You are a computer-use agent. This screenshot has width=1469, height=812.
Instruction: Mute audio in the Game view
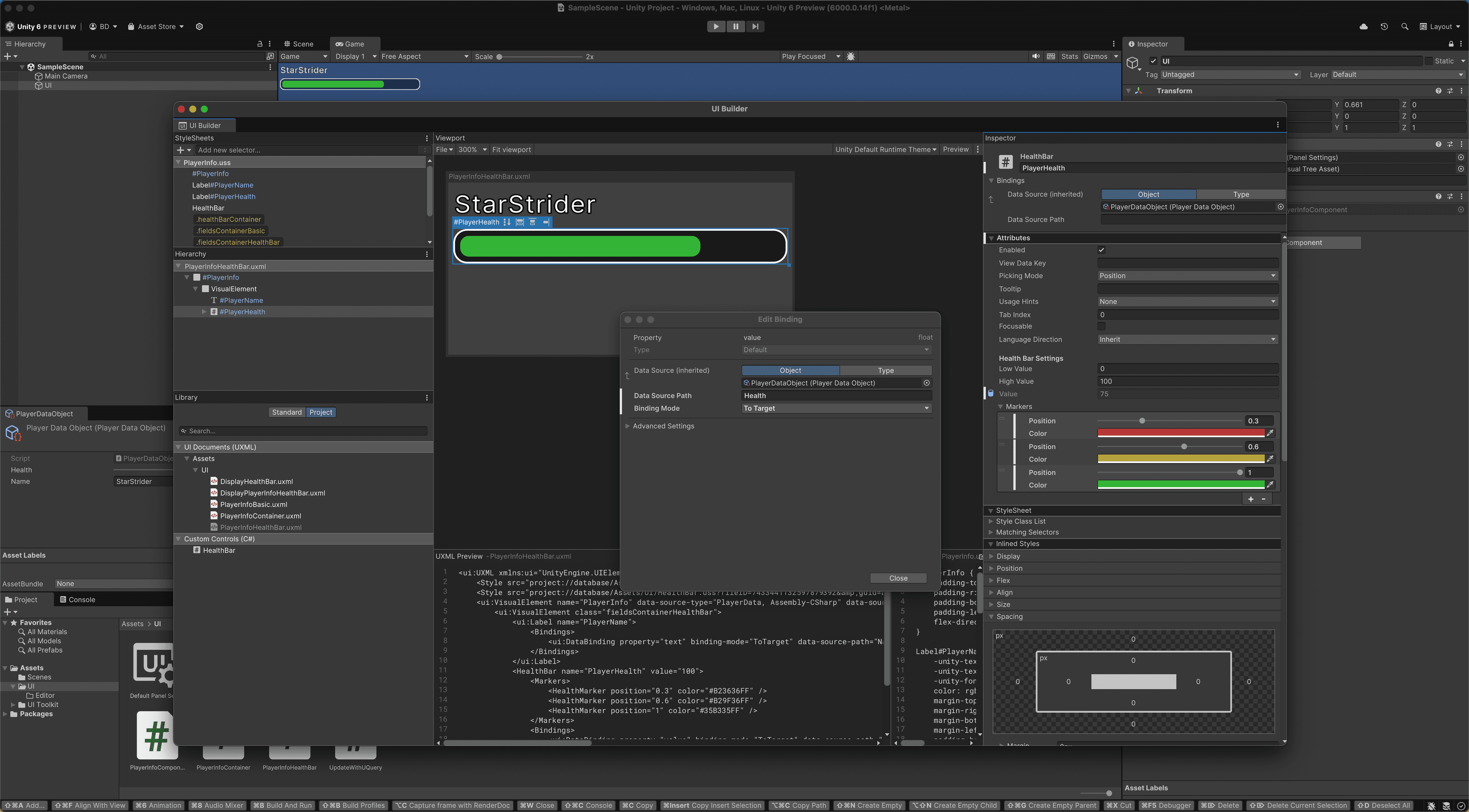(x=1036, y=57)
